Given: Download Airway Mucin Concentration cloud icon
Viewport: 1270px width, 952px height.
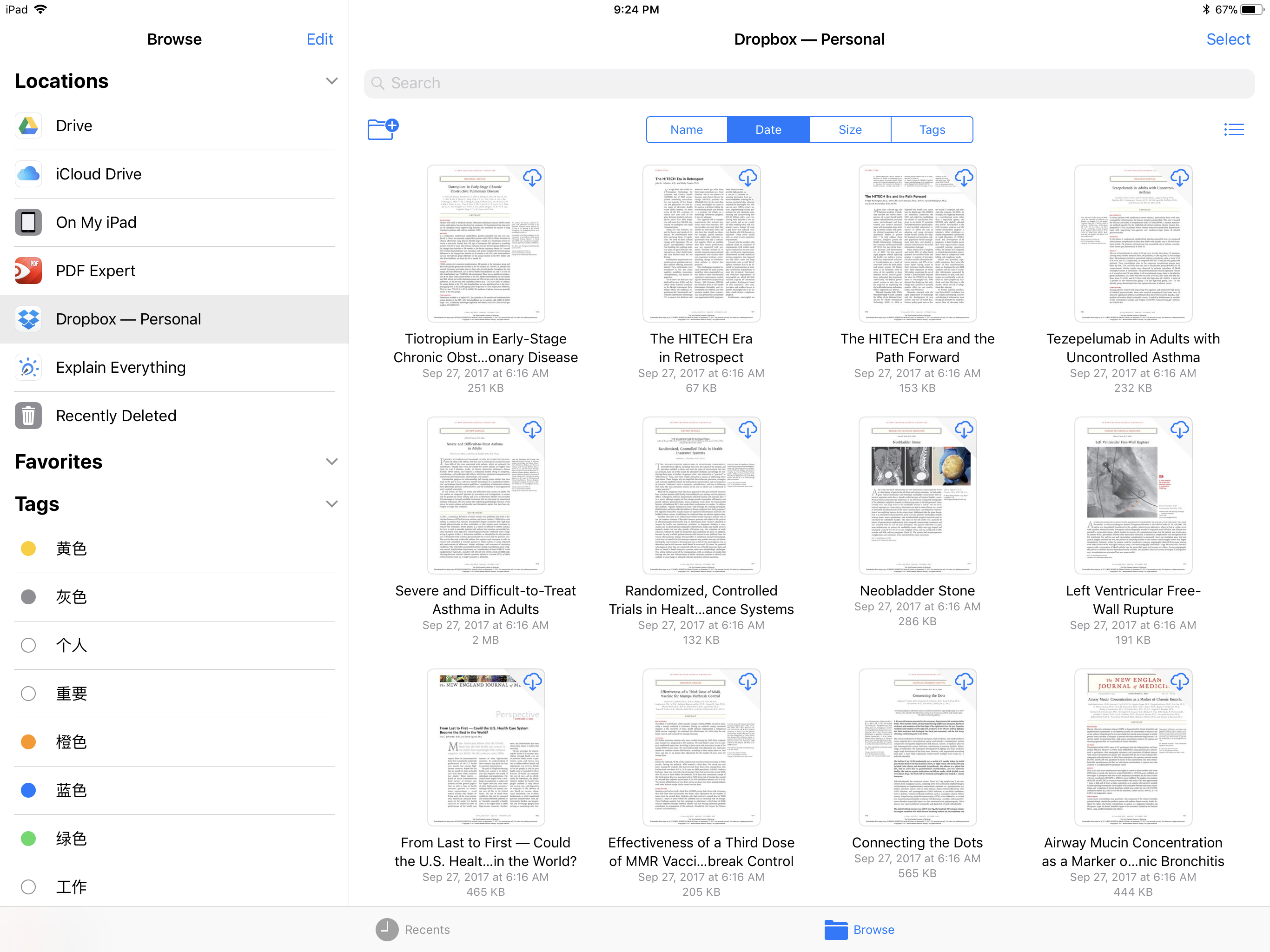Looking at the screenshot, I should [1179, 682].
